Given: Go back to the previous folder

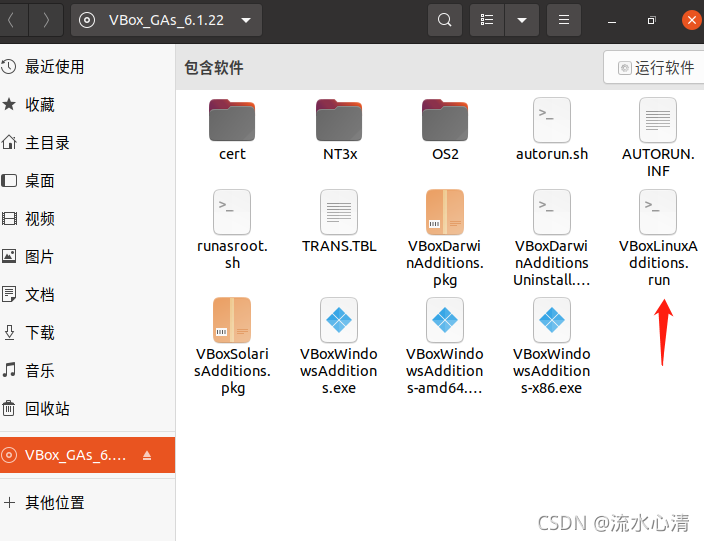Looking at the screenshot, I should (x=12, y=20).
